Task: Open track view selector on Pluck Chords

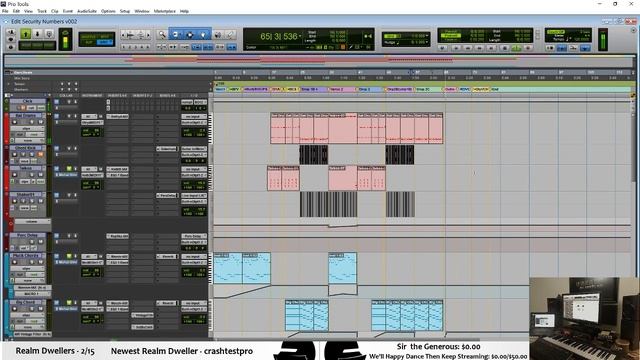Action: 27,269
